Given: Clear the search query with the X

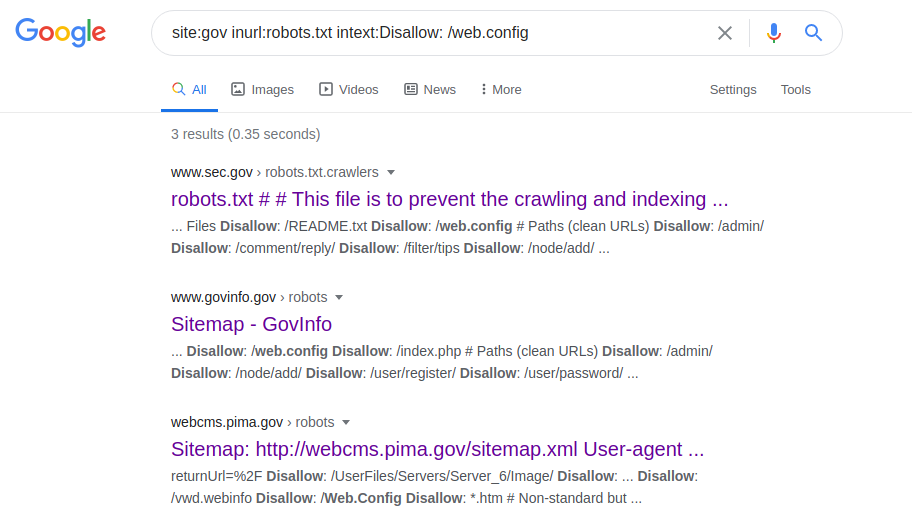Looking at the screenshot, I should (725, 33).
